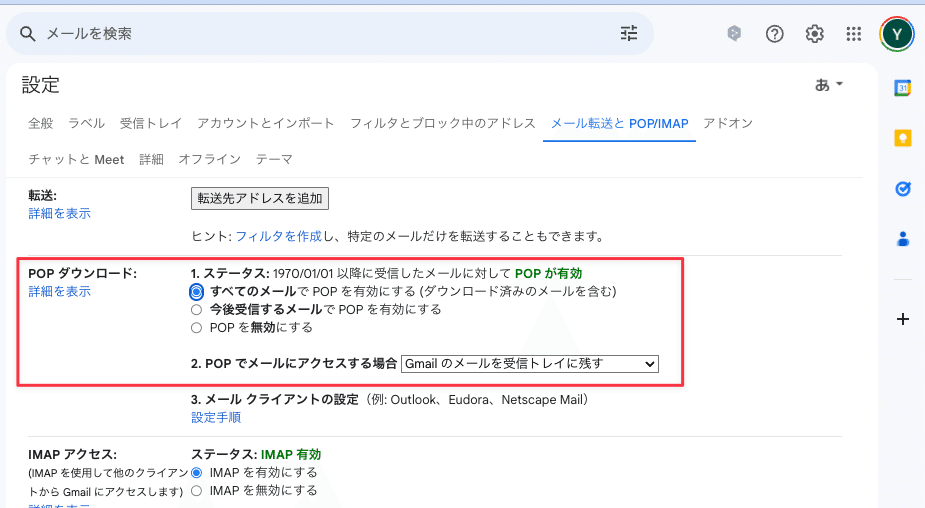
Task: Open Google Tasks in side panel
Action: tap(902, 188)
